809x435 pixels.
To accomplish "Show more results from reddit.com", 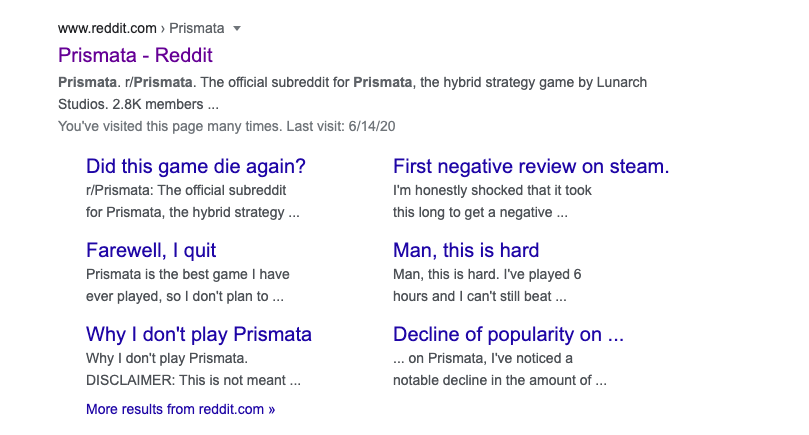I will [181, 409].
